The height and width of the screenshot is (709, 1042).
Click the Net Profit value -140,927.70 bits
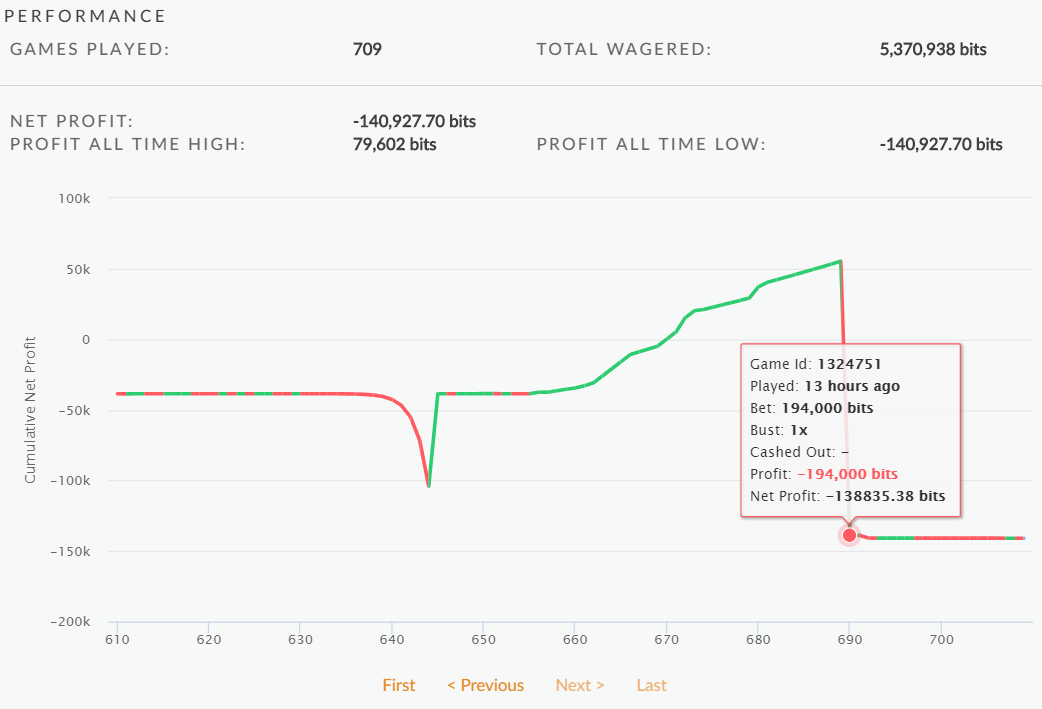pos(414,122)
